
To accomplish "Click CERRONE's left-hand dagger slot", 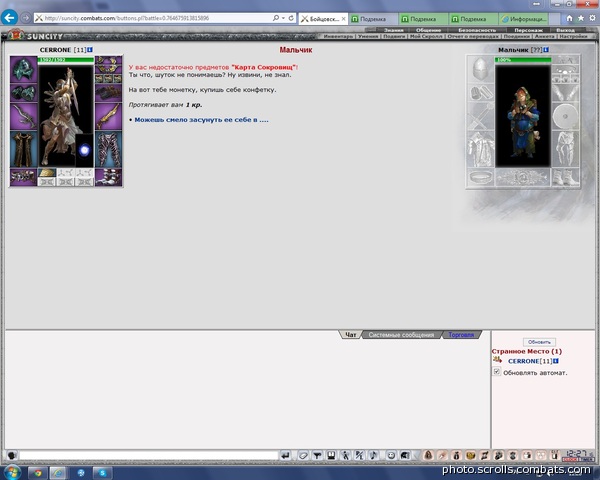I will coord(23,116).
